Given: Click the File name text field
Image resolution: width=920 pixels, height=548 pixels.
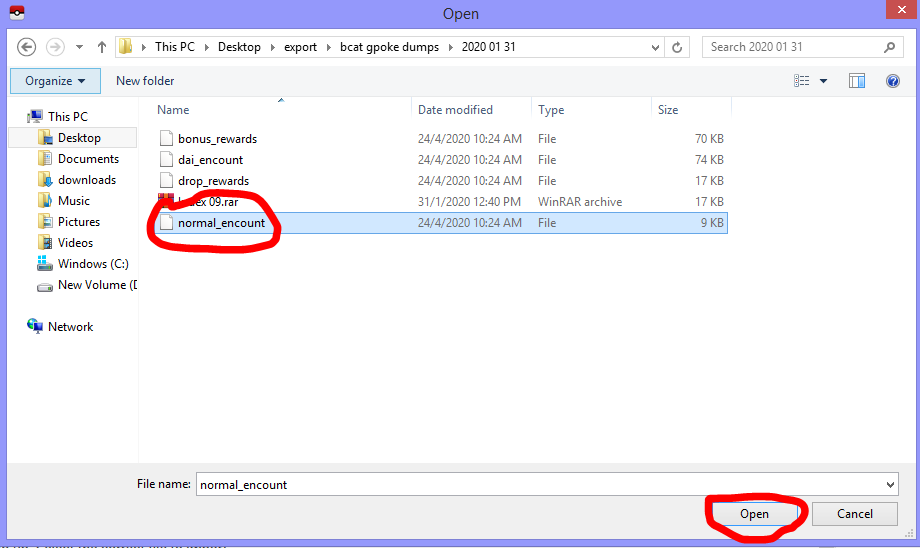Looking at the screenshot, I should 540,485.
